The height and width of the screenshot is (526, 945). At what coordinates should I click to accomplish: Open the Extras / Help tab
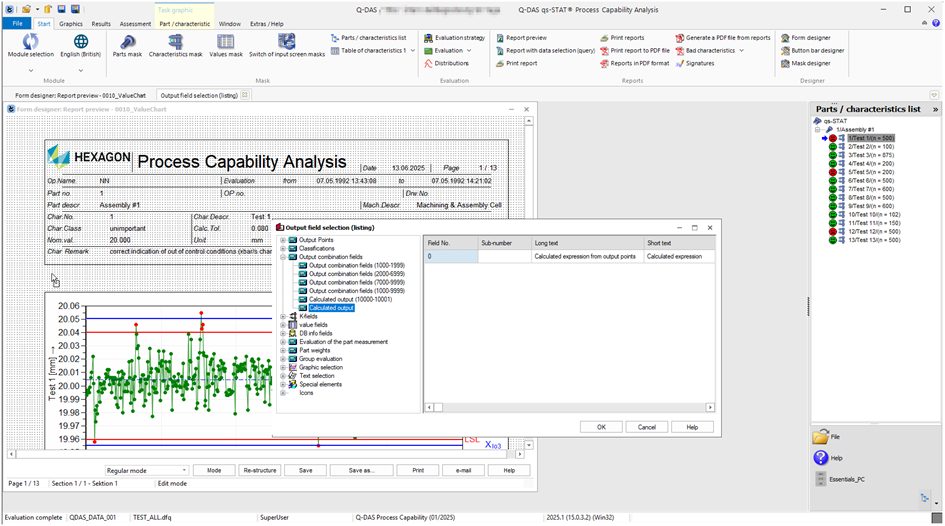266,24
